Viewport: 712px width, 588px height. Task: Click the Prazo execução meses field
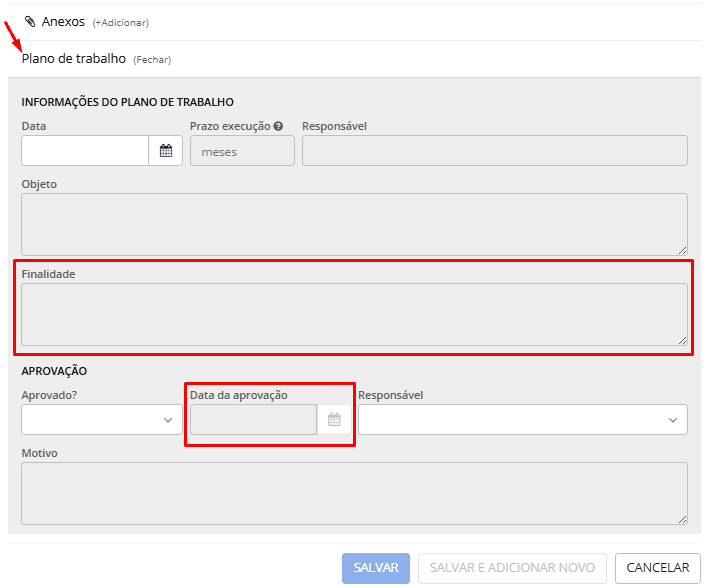(242, 151)
